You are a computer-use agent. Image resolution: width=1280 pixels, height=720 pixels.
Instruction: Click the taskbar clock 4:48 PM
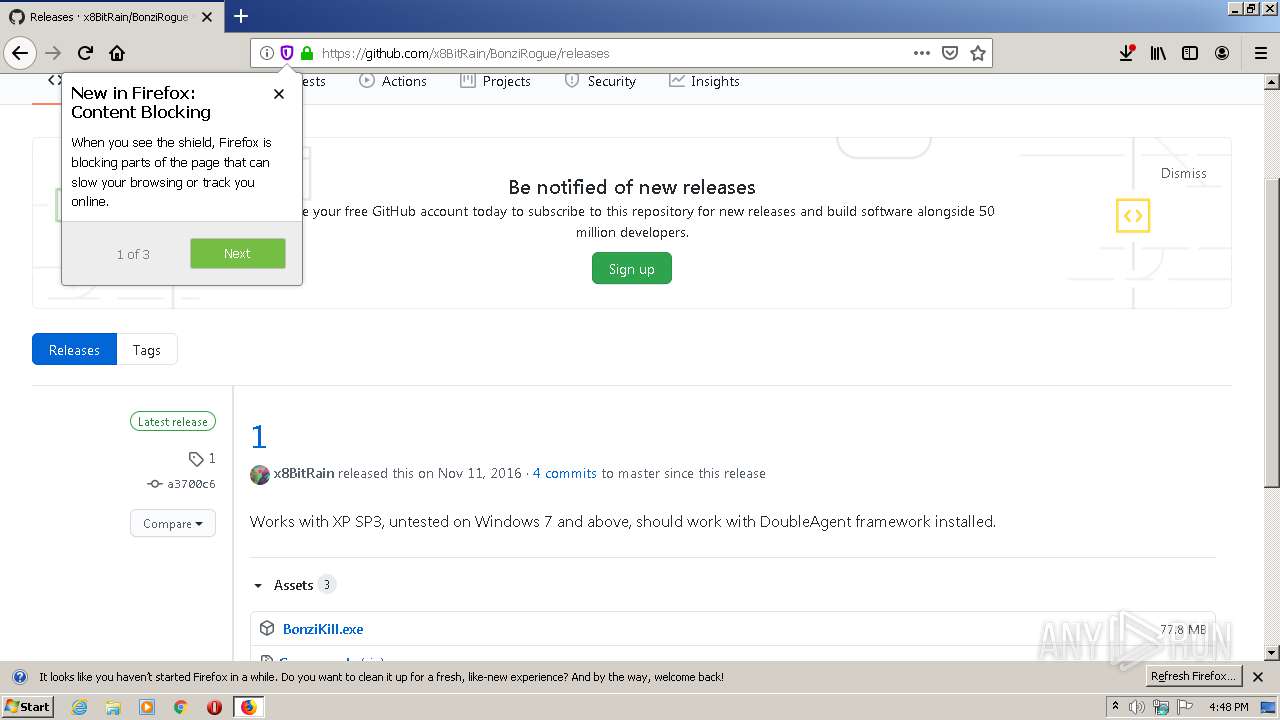(1228, 707)
